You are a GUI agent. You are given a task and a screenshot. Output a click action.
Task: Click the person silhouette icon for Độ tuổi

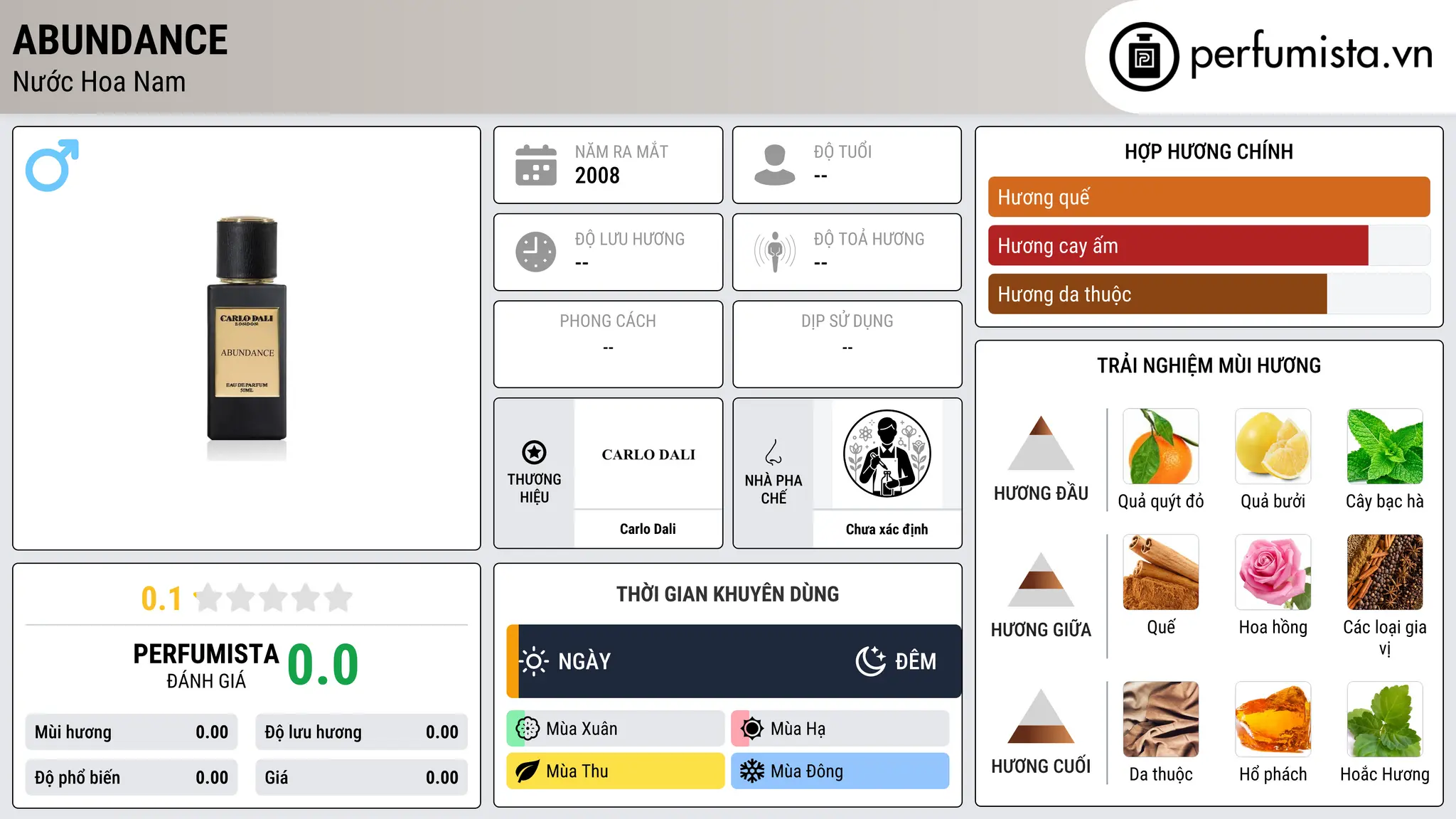(775, 165)
